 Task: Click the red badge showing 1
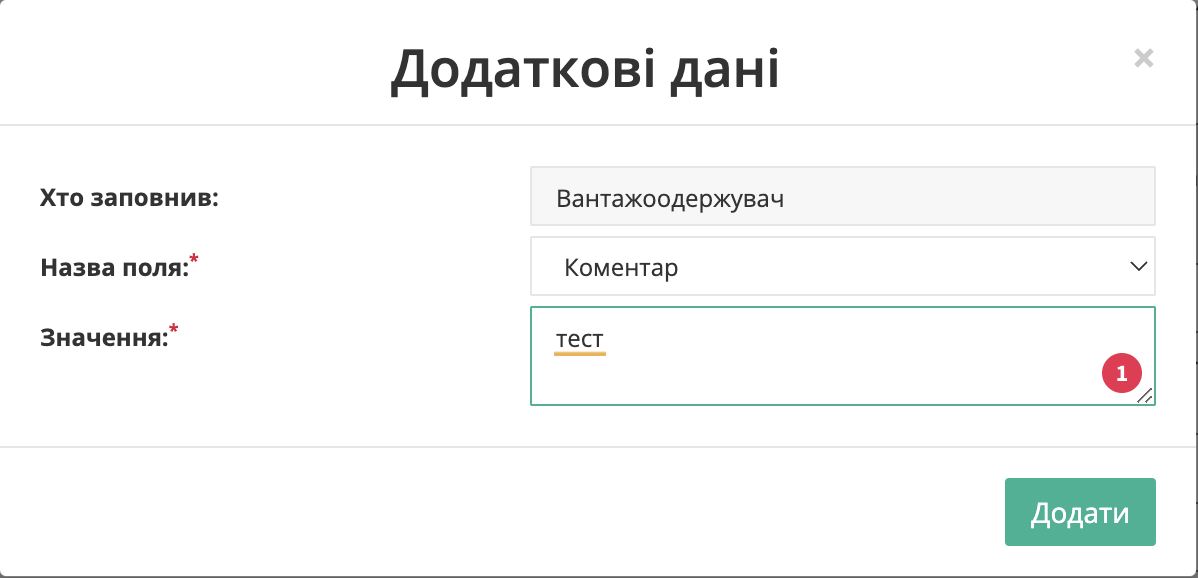coord(1122,373)
